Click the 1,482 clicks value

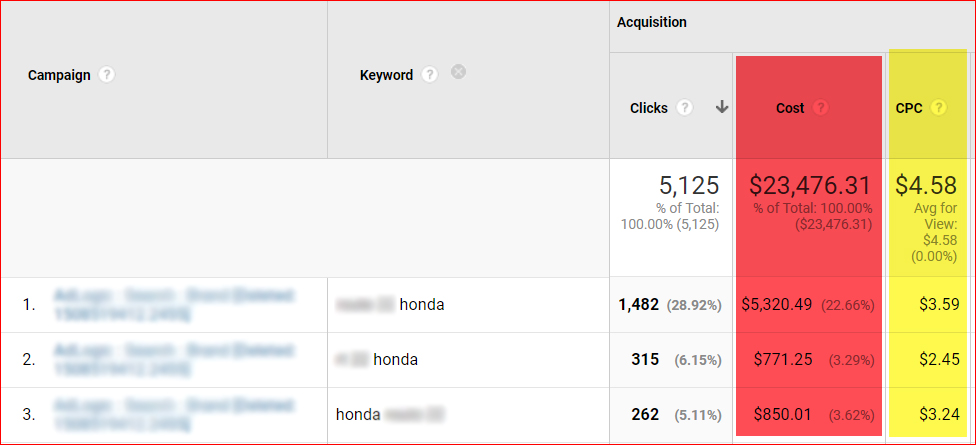[641, 305]
